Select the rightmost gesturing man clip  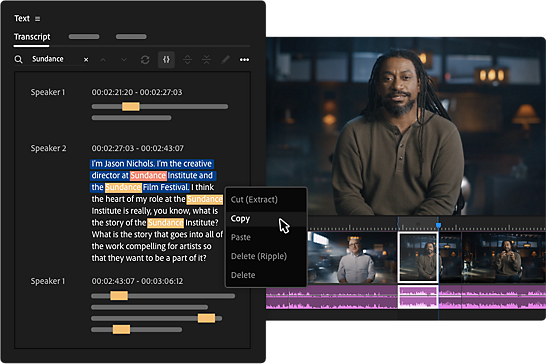click(x=504, y=257)
